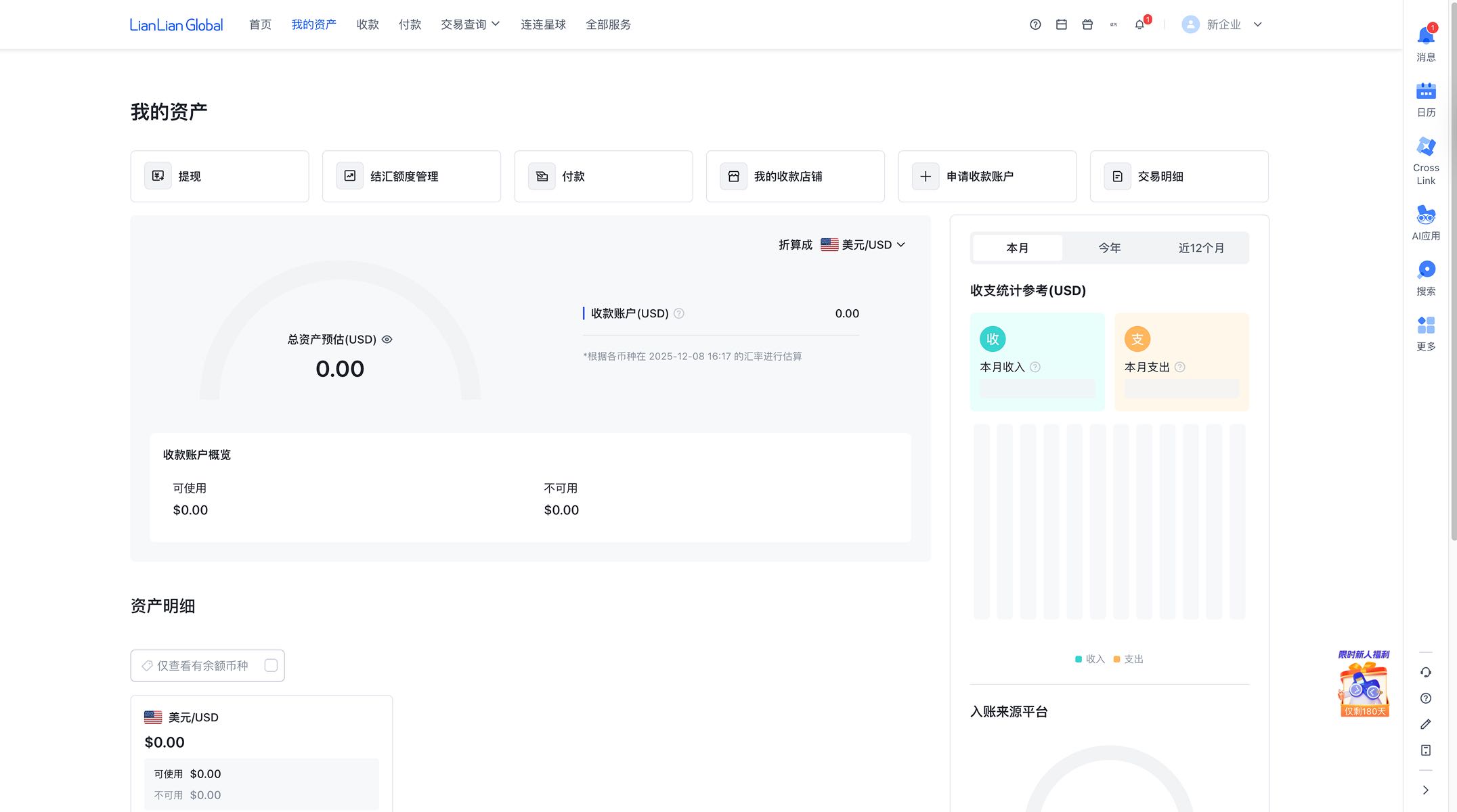Image resolution: width=1457 pixels, height=812 pixels.
Task: Toggle 总资产预估 eye visibility icon
Action: 387,340
